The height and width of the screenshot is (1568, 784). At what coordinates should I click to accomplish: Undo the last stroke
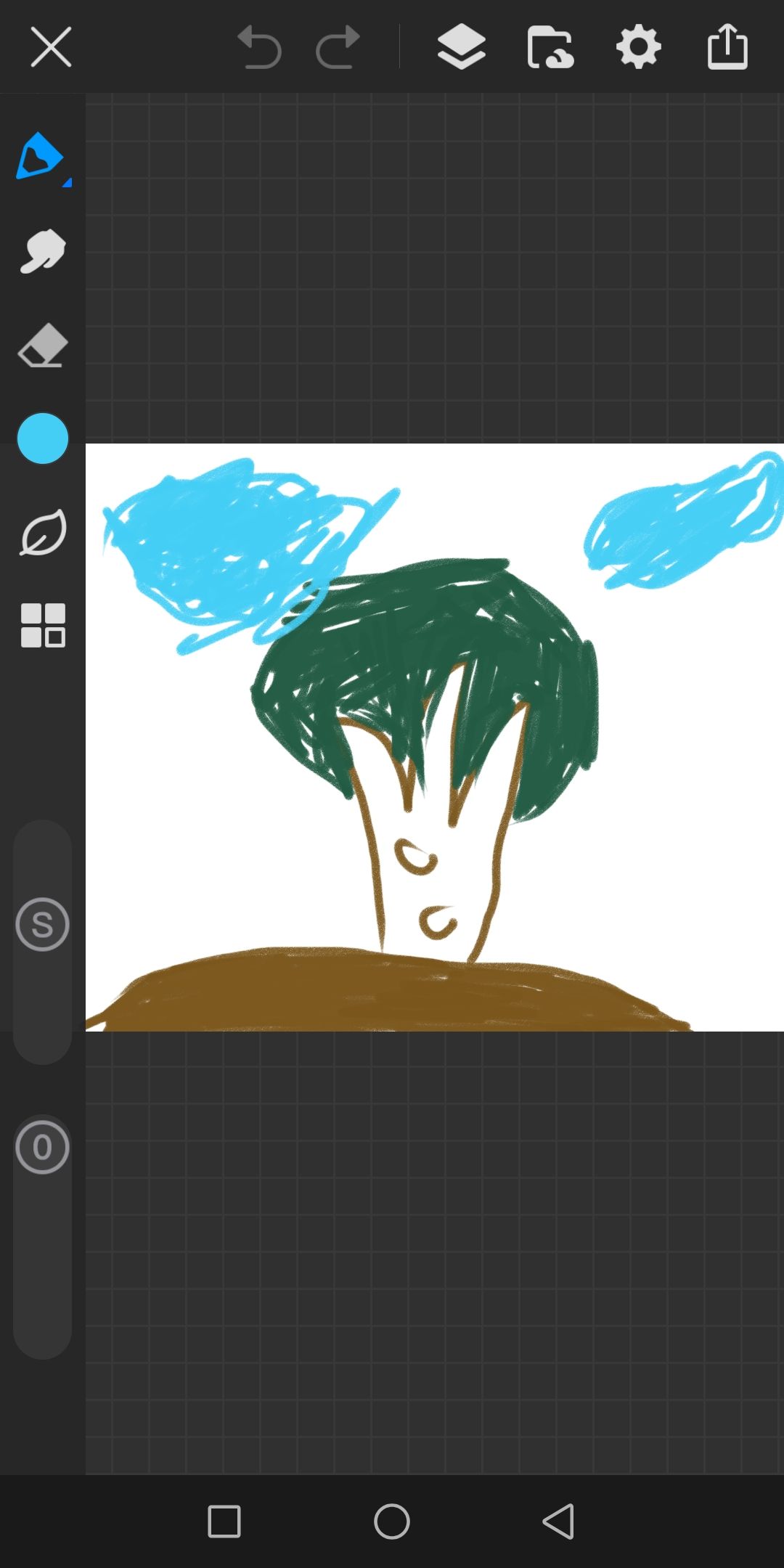coord(259,47)
